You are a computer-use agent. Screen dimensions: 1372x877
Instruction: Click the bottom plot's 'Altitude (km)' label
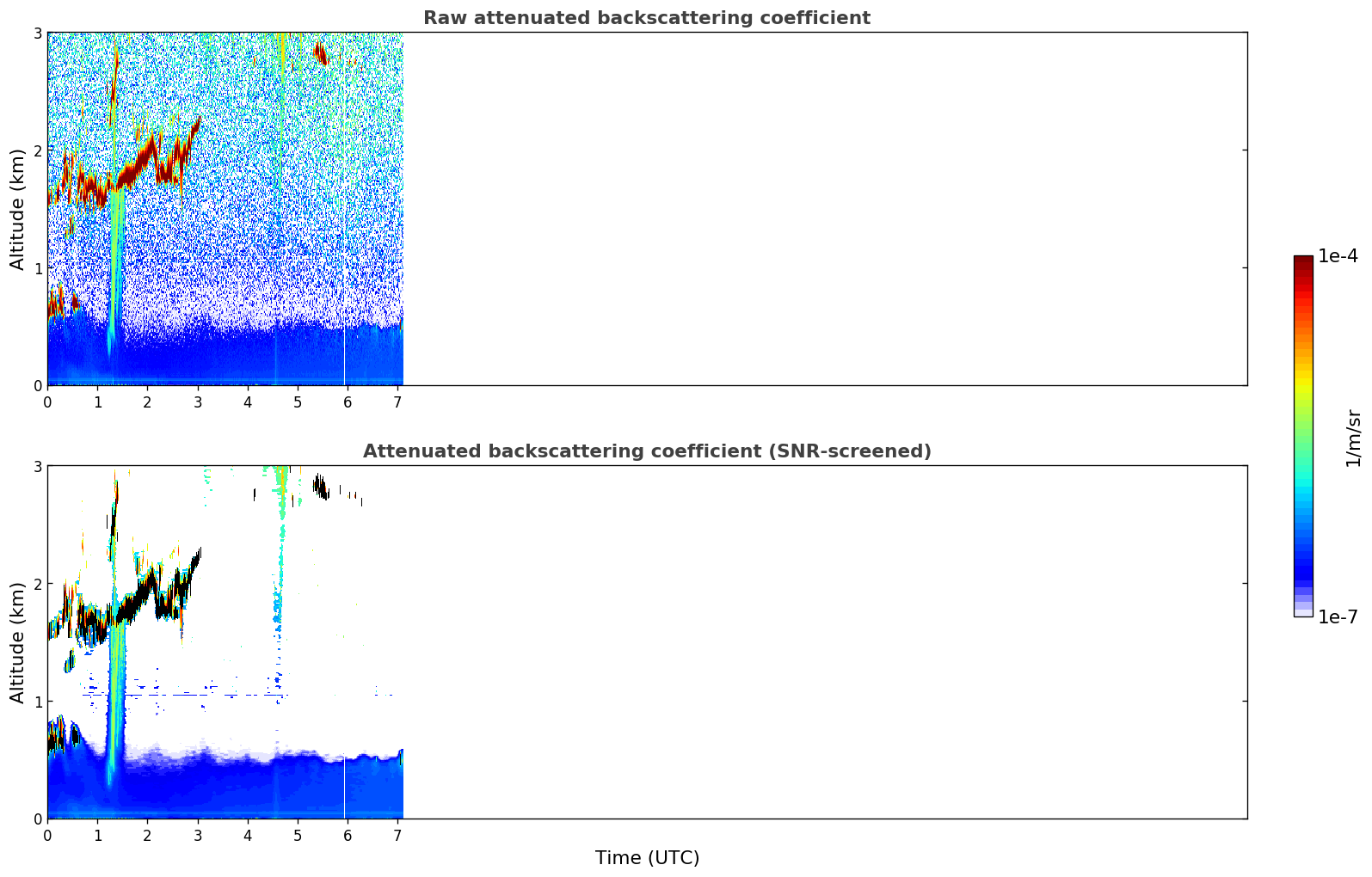(x=18, y=642)
